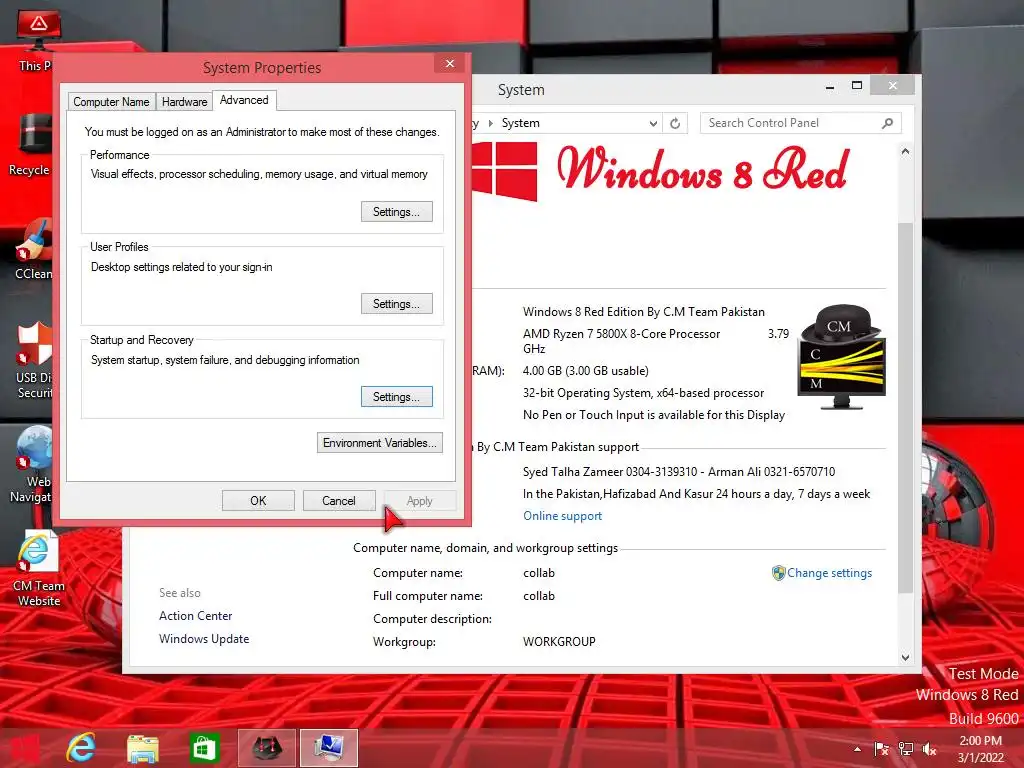
Task: Open Environment Variables dialog
Action: tap(379, 443)
